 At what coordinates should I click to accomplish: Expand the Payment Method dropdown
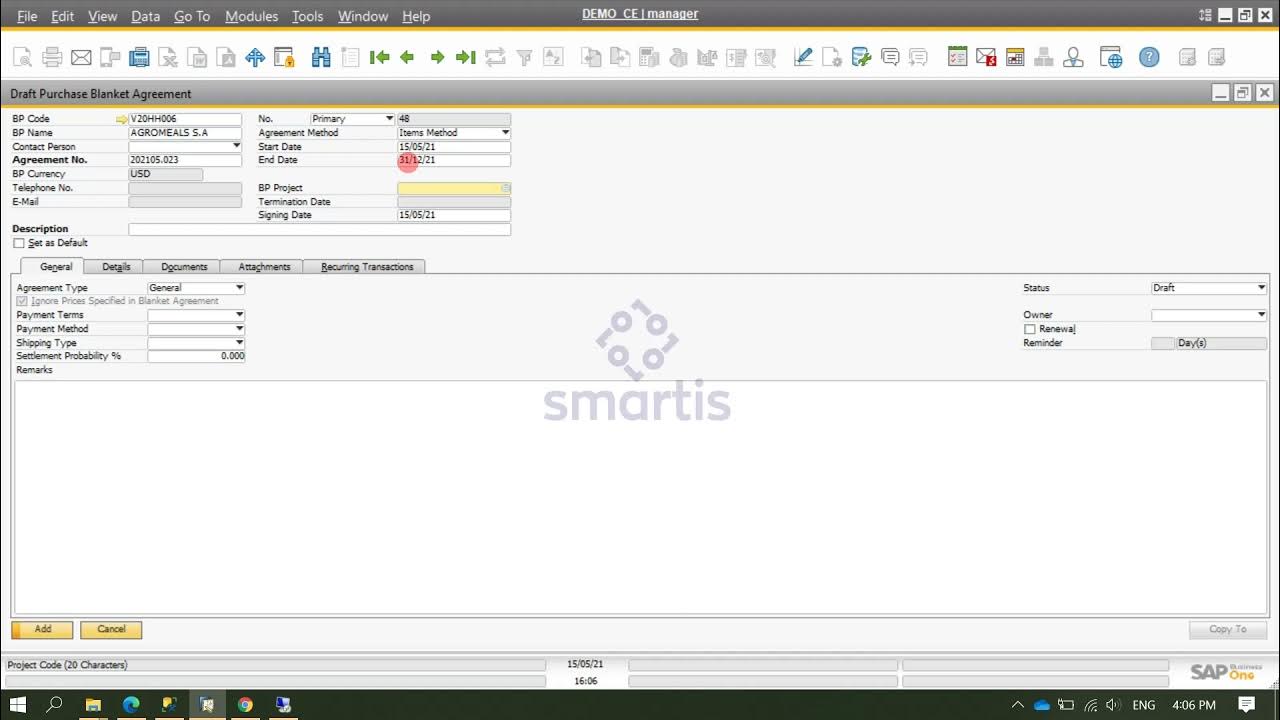239,329
